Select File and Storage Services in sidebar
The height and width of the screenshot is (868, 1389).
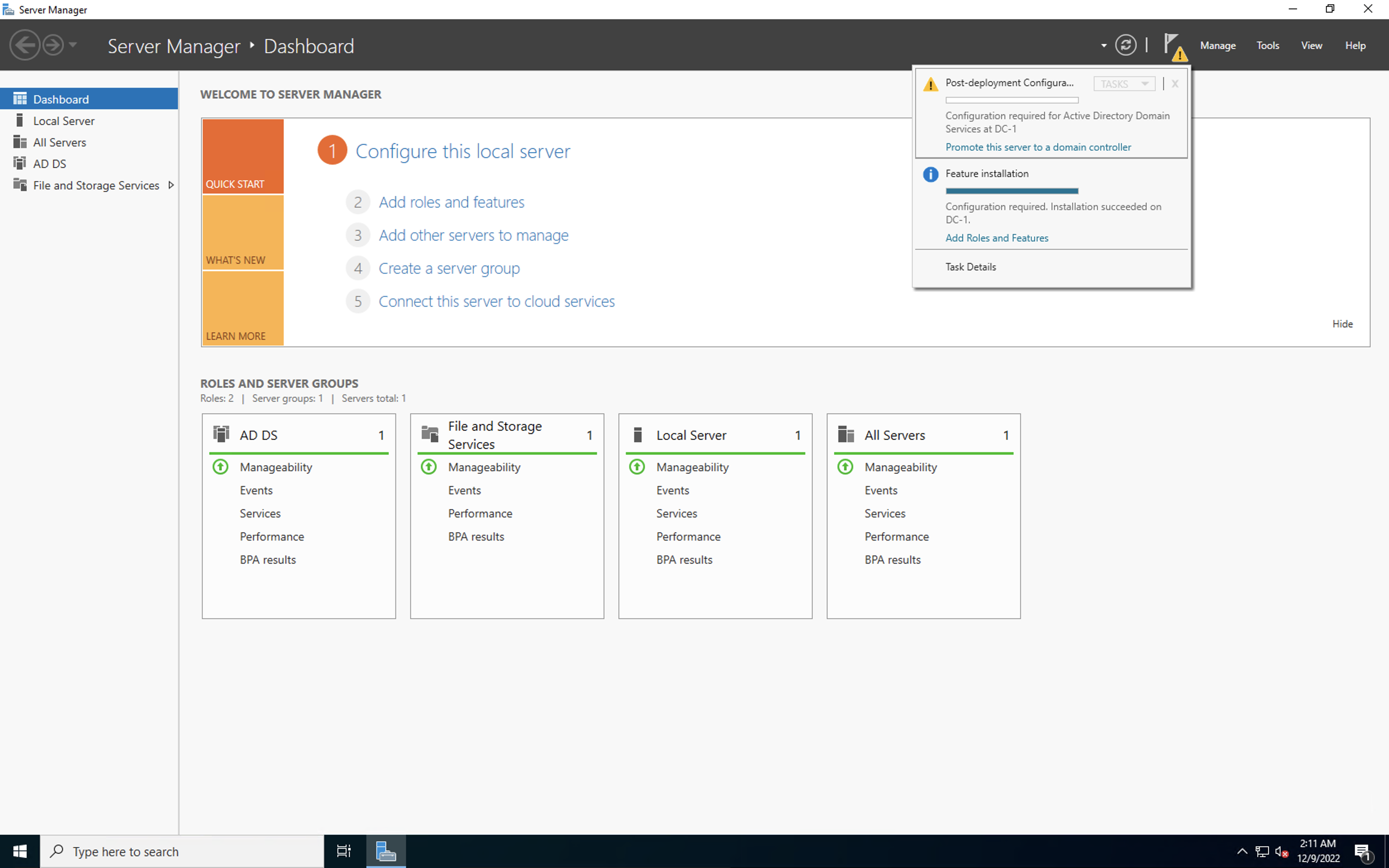(89, 185)
